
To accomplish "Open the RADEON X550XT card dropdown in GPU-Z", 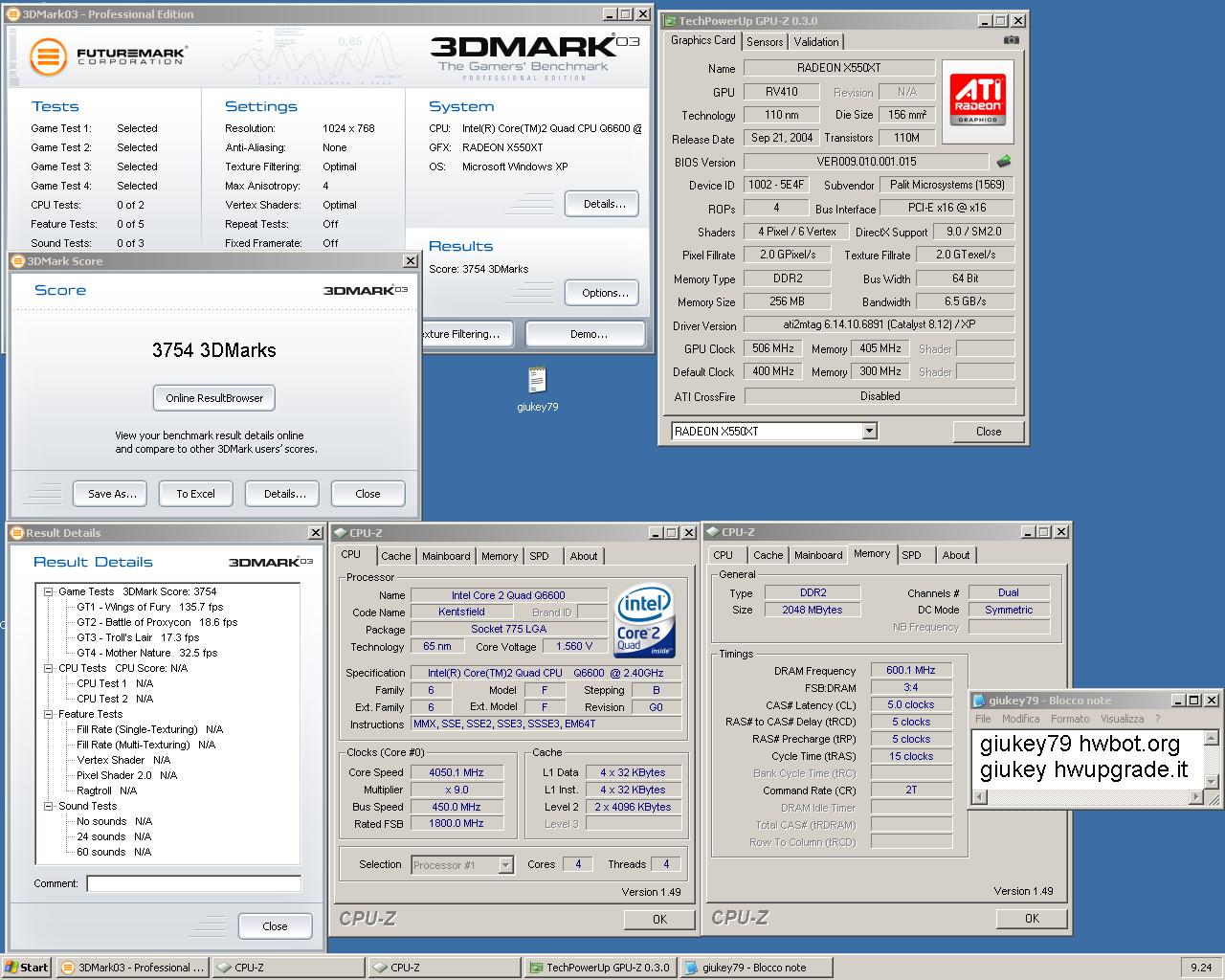I will (869, 432).
